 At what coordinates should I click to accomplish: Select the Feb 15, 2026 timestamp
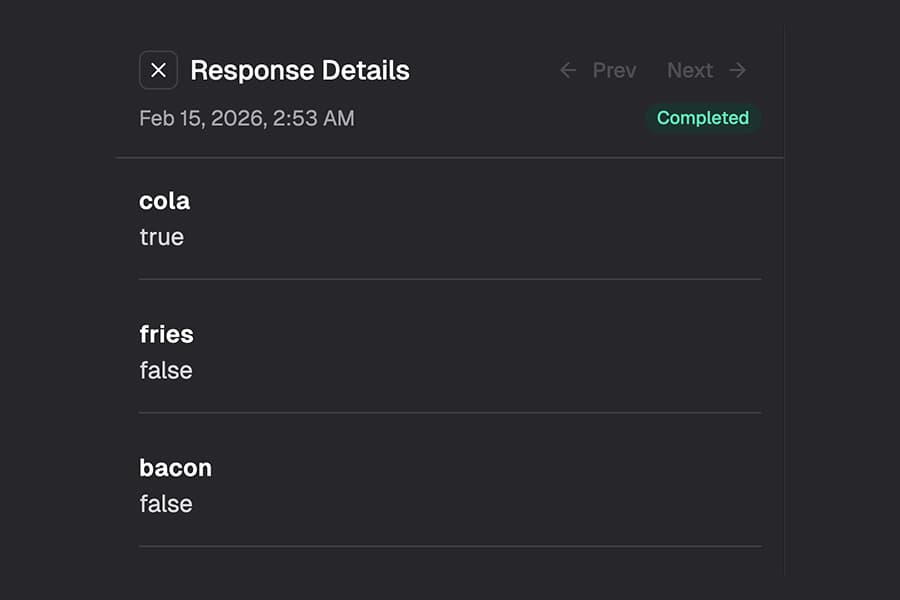point(246,118)
